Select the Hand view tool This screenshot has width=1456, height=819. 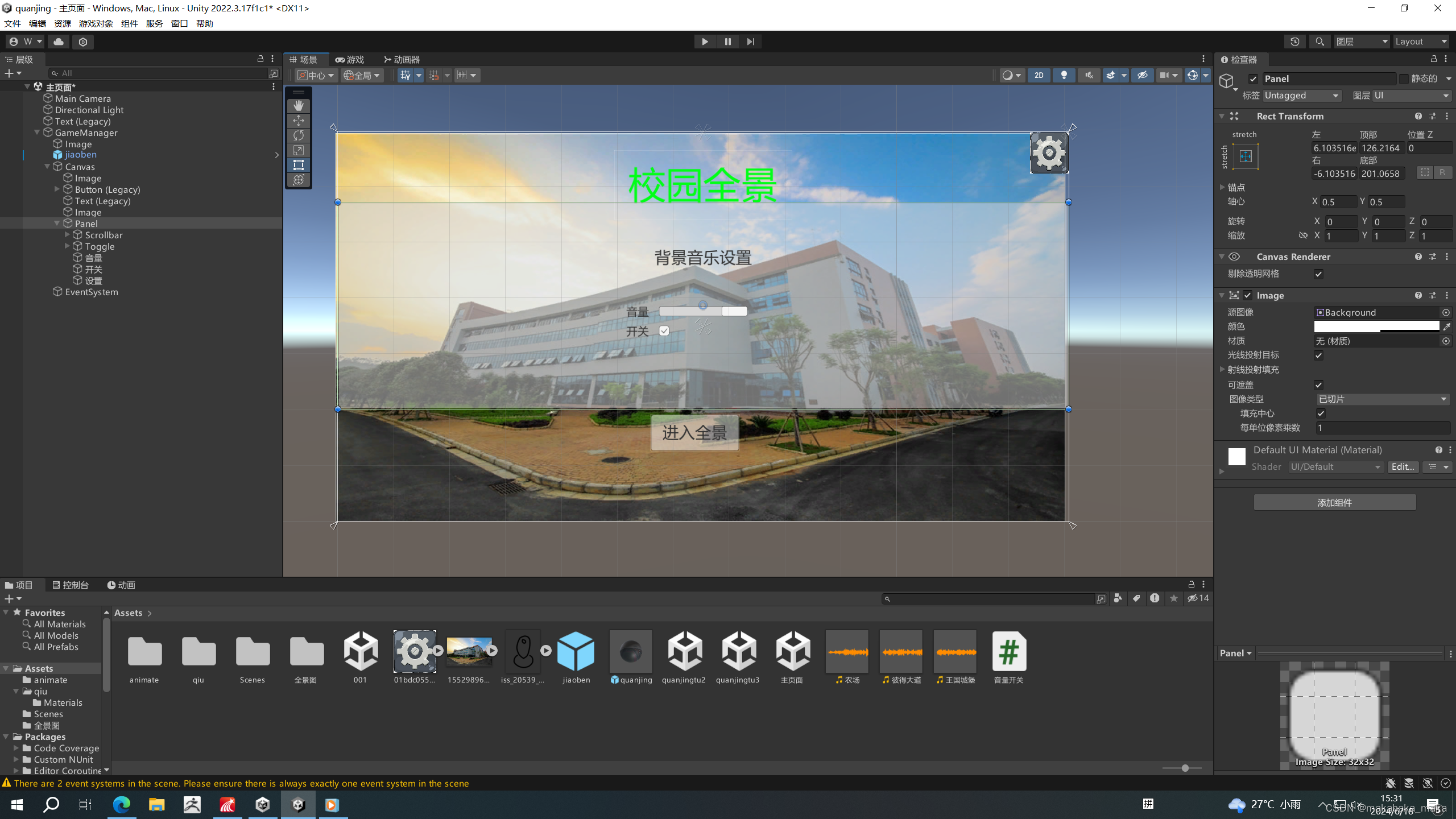pyautogui.click(x=298, y=106)
